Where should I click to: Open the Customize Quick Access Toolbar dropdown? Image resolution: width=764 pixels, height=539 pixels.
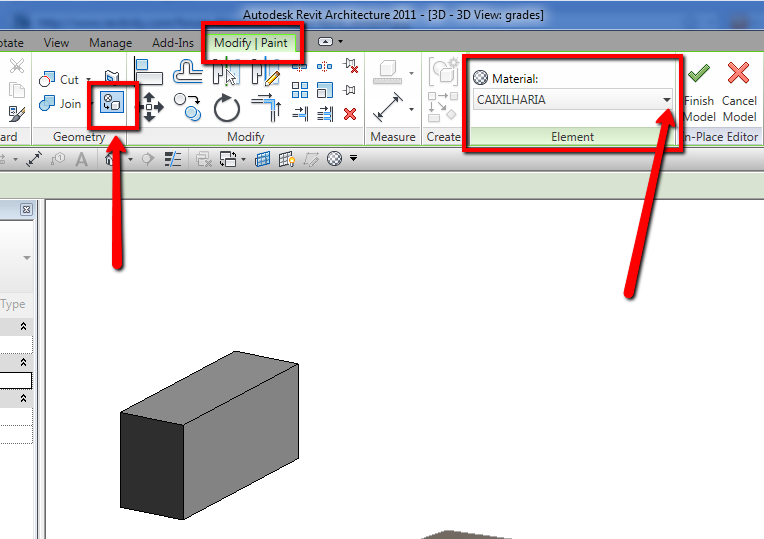pyautogui.click(x=354, y=158)
